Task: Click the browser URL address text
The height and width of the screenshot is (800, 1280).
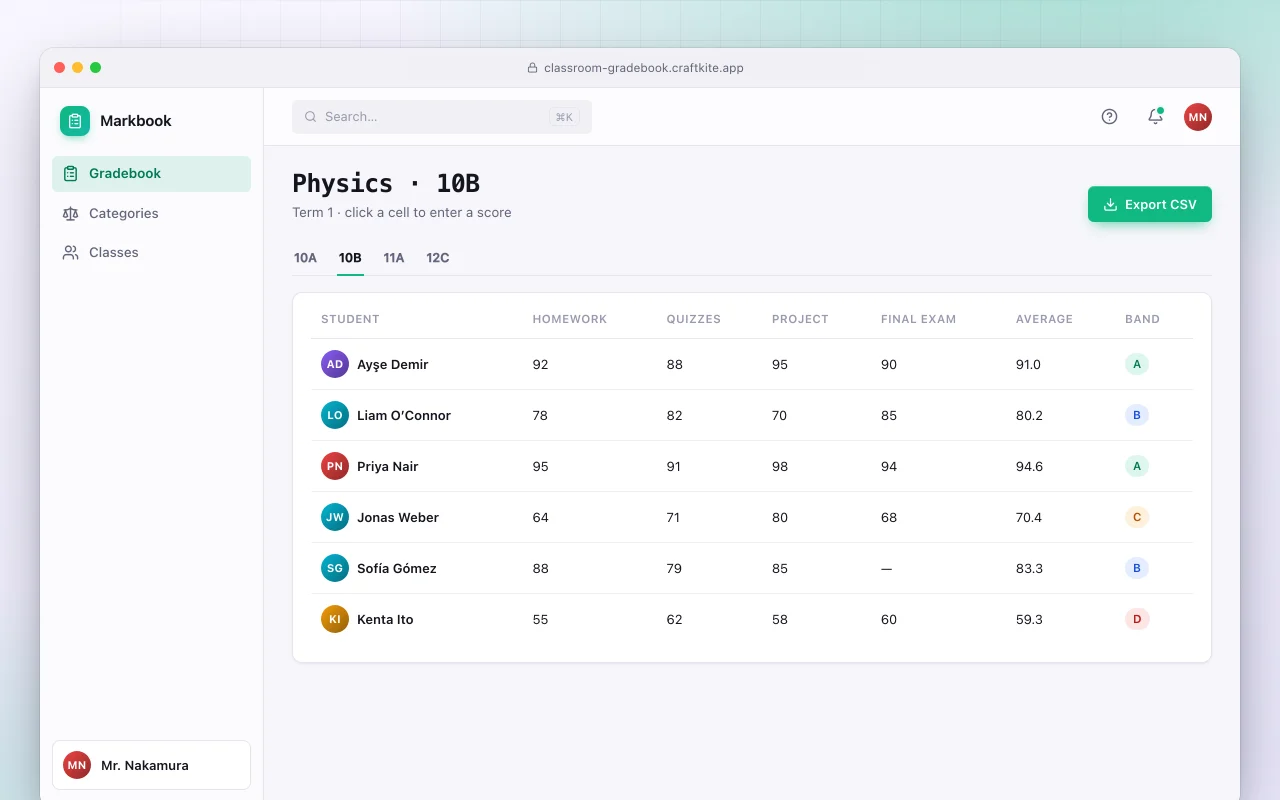Action: pyautogui.click(x=644, y=68)
